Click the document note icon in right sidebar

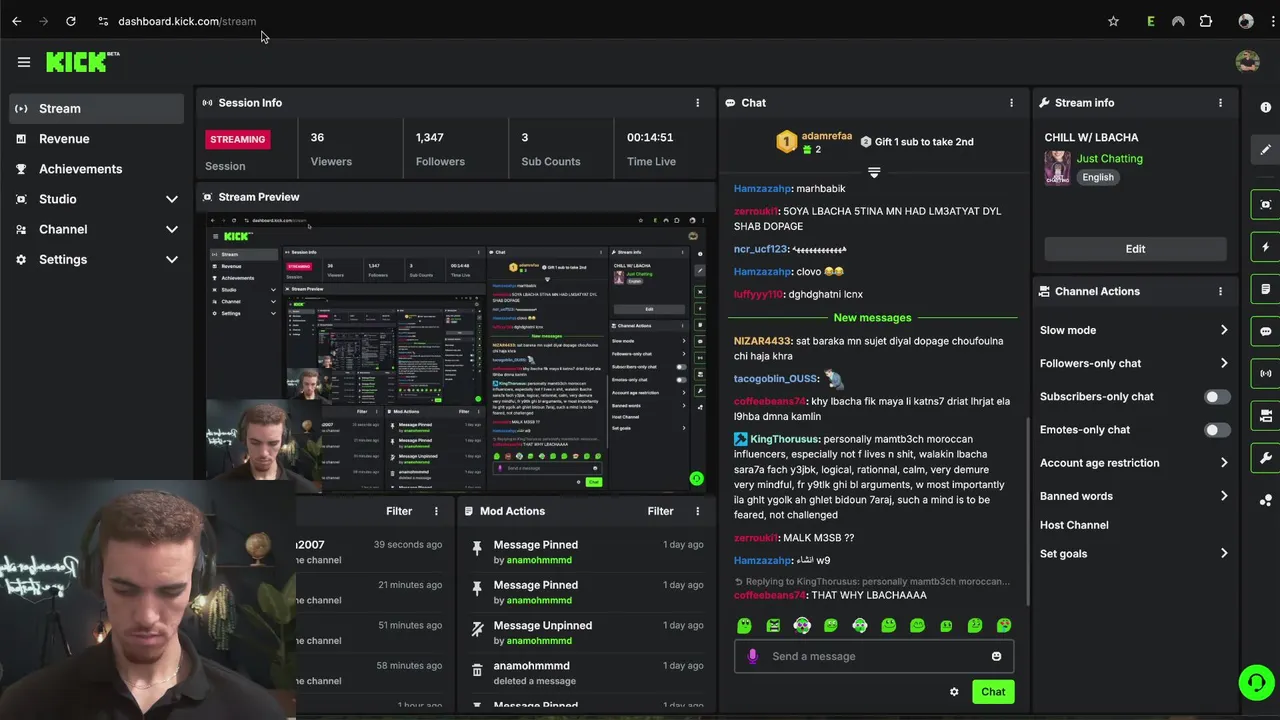pos(1266,289)
